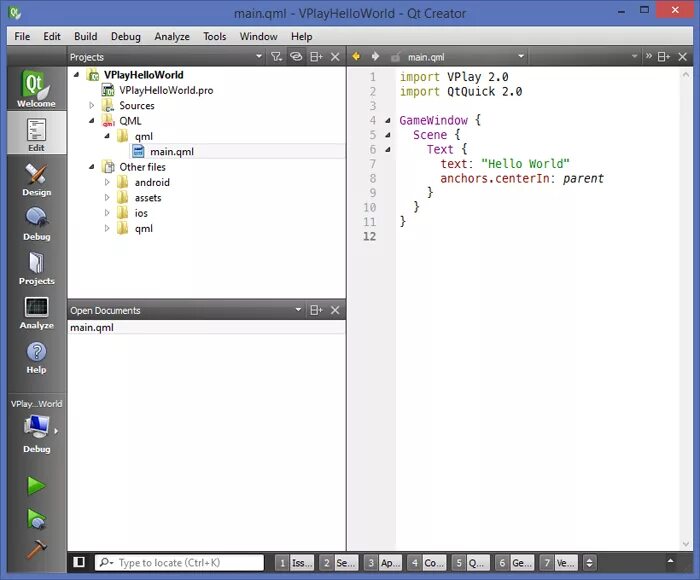Image resolution: width=700 pixels, height=580 pixels.
Task: Split the Open Documents panel
Action: (316, 310)
